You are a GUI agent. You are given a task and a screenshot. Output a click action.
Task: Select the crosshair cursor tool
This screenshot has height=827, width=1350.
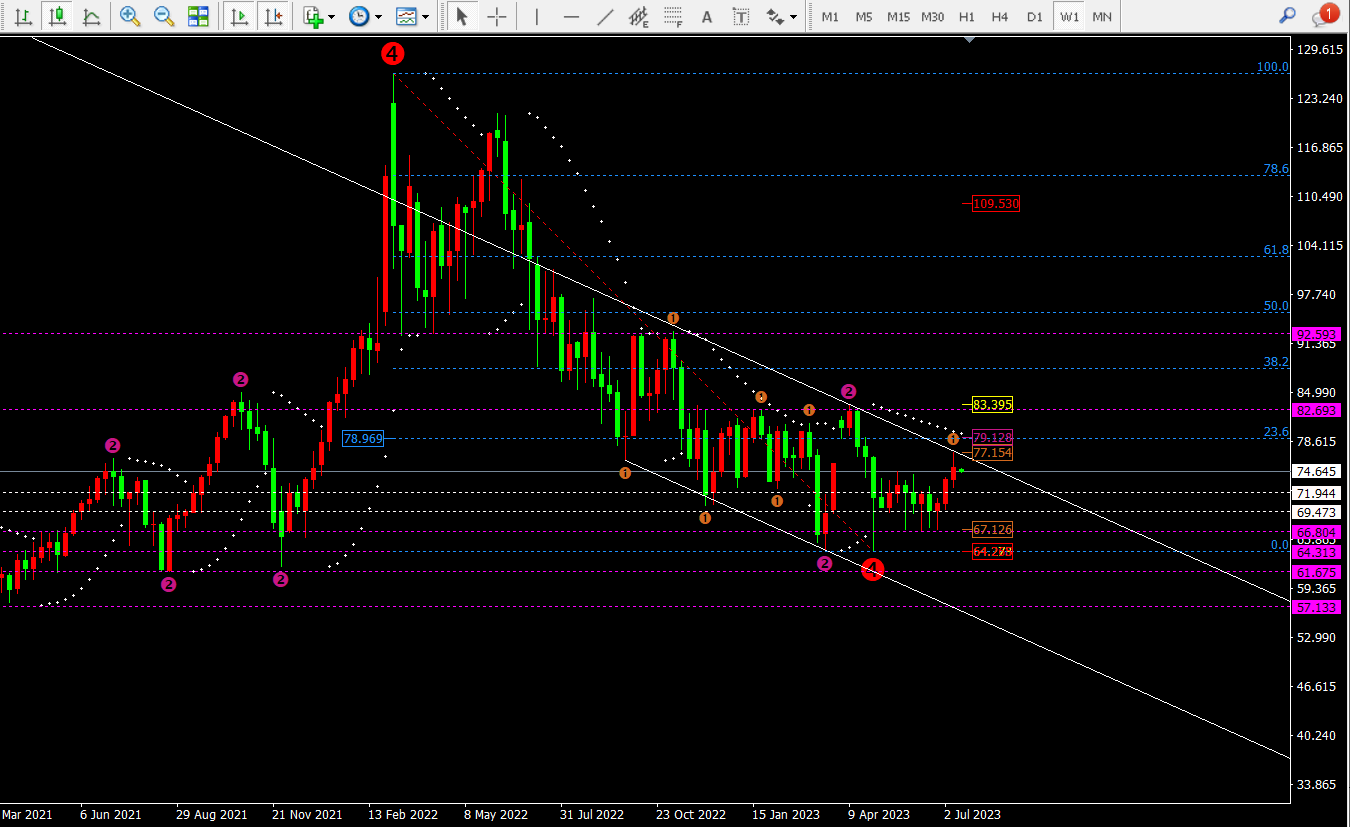click(496, 16)
